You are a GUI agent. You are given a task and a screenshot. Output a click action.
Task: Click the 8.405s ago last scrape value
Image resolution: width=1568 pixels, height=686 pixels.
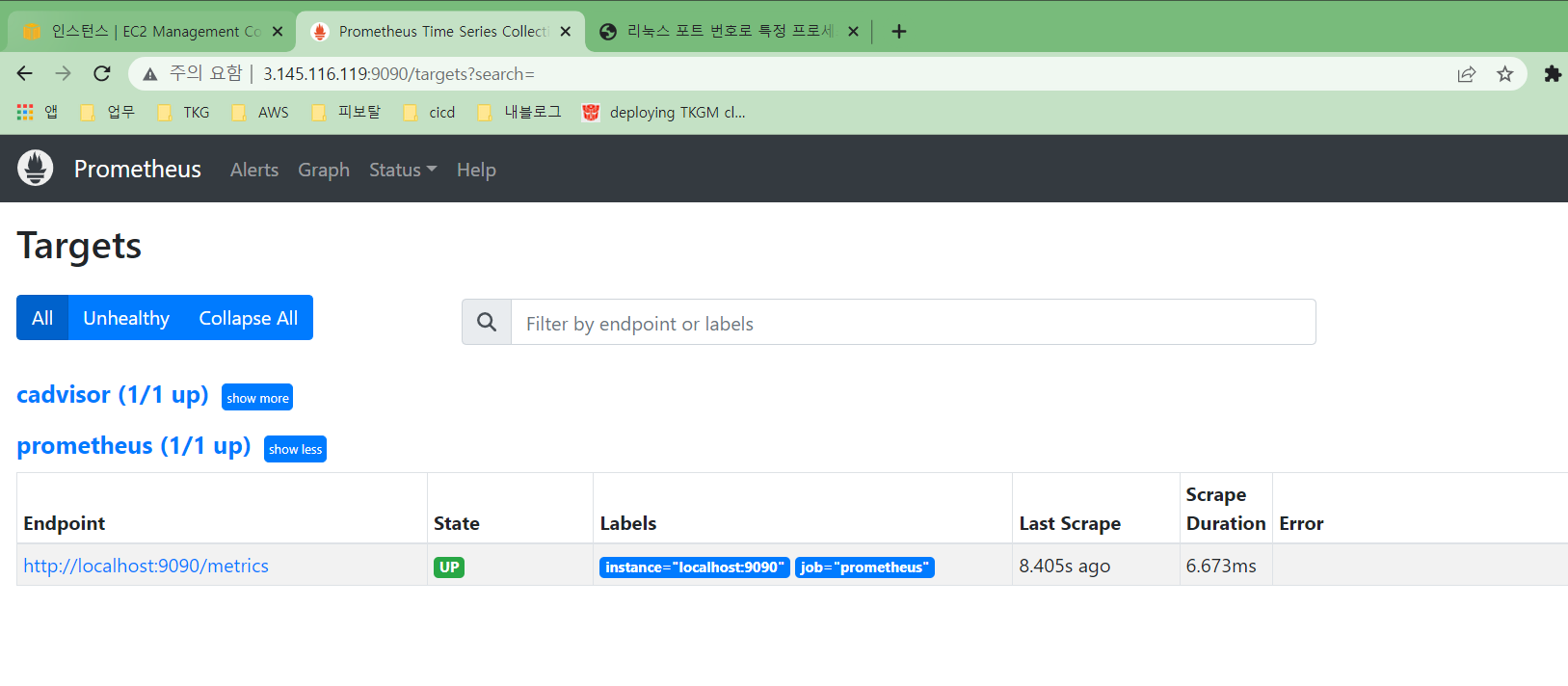[x=1064, y=566]
